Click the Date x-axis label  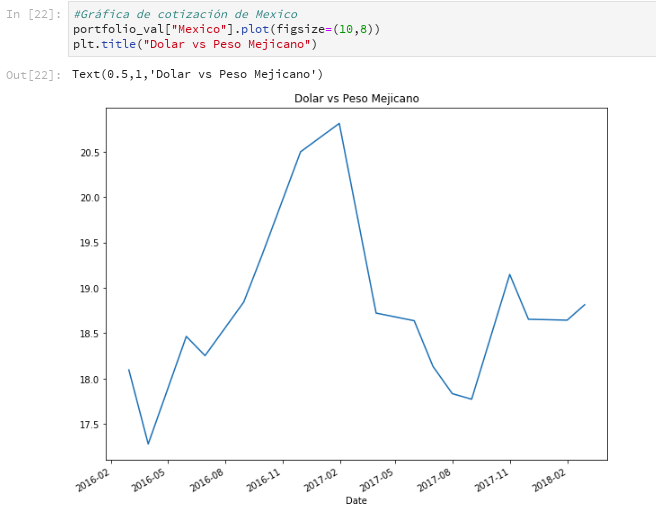pyautogui.click(x=356, y=500)
